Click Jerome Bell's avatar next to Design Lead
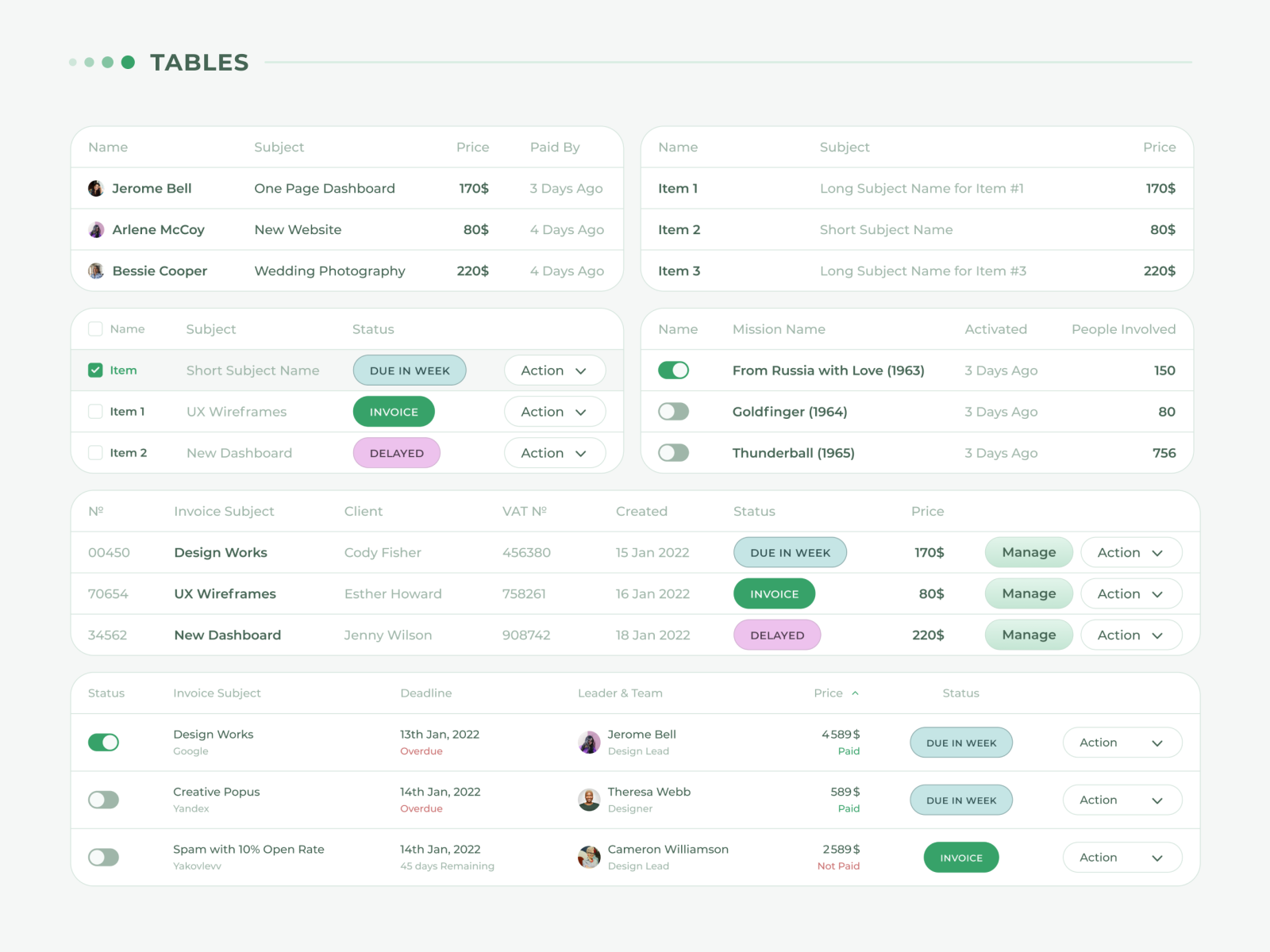Viewport: 1270px width, 952px height. point(589,742)
